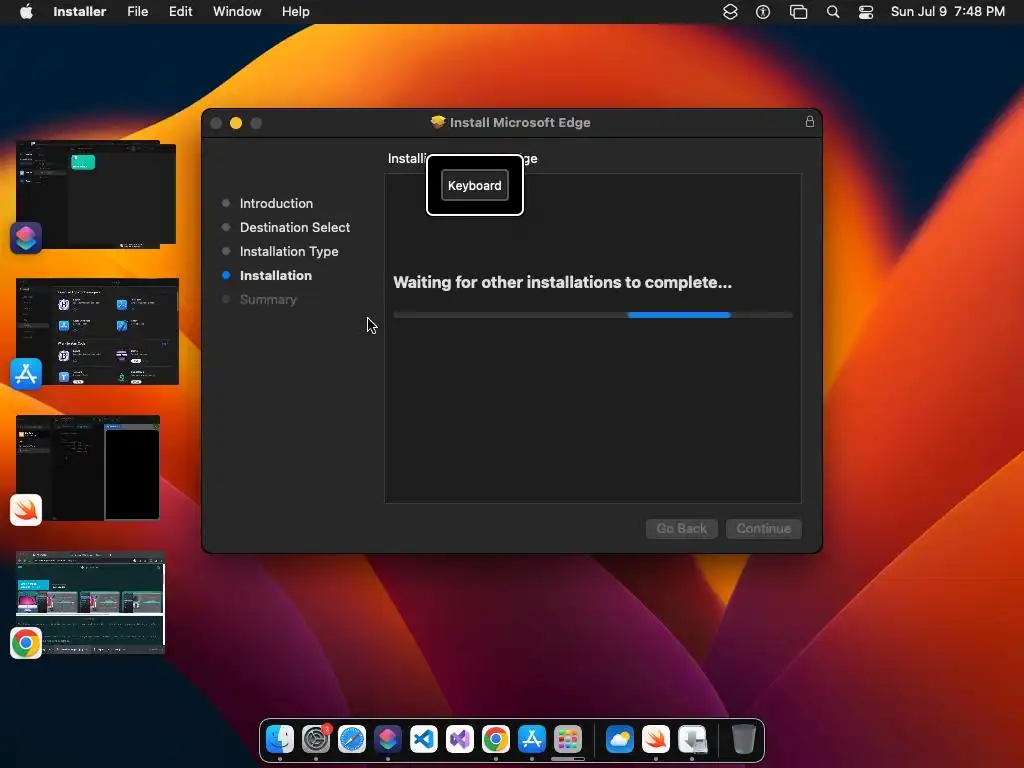Click the package icon beside Install Microsoft Edge

438,121
